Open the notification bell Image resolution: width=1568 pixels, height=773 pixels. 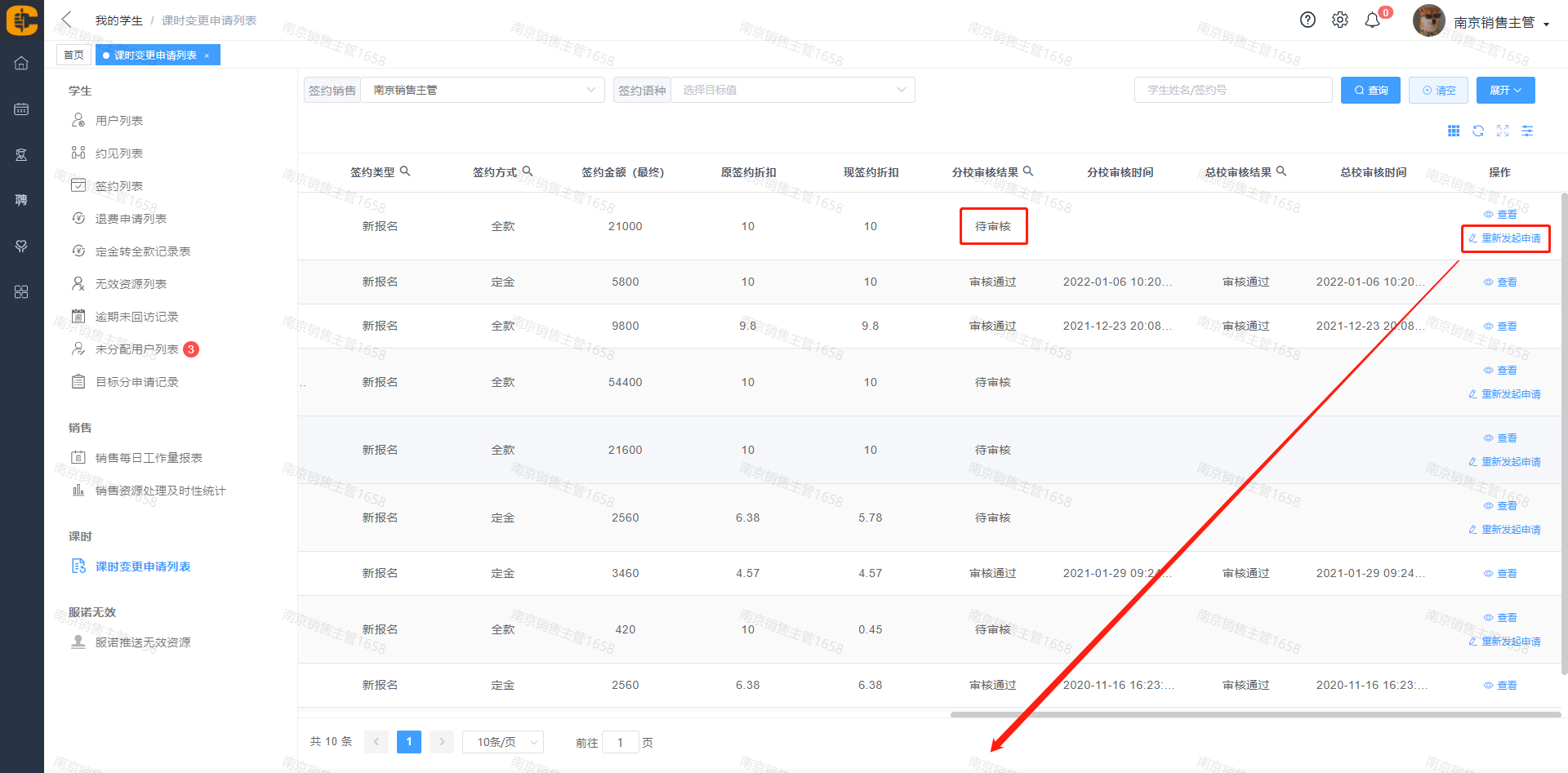1373,20
